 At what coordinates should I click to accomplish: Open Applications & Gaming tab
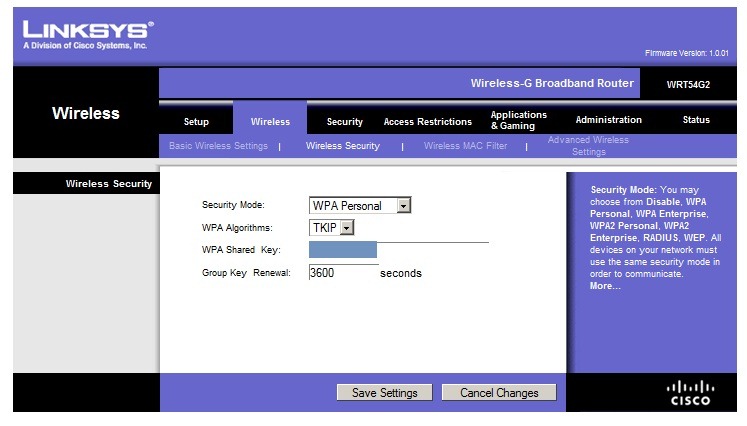click(519, 120)
